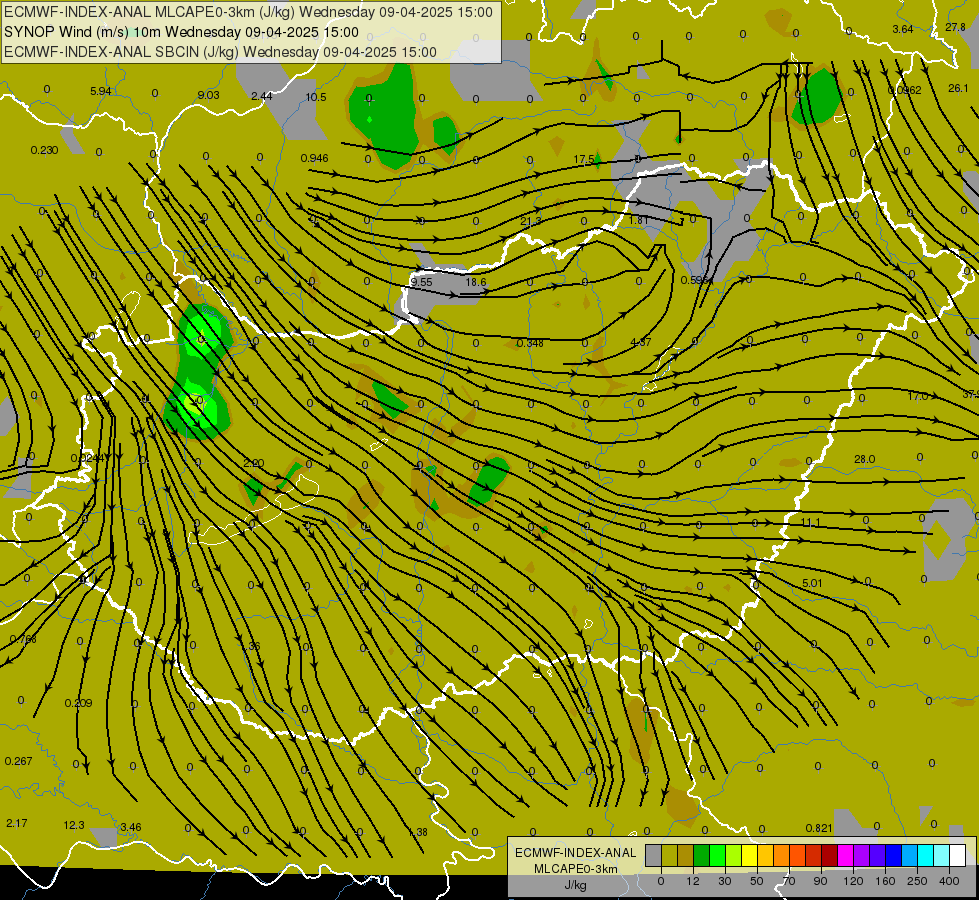Click the legend tick value 70
This screenshot has height=900, width=979.
pos(789,881)
